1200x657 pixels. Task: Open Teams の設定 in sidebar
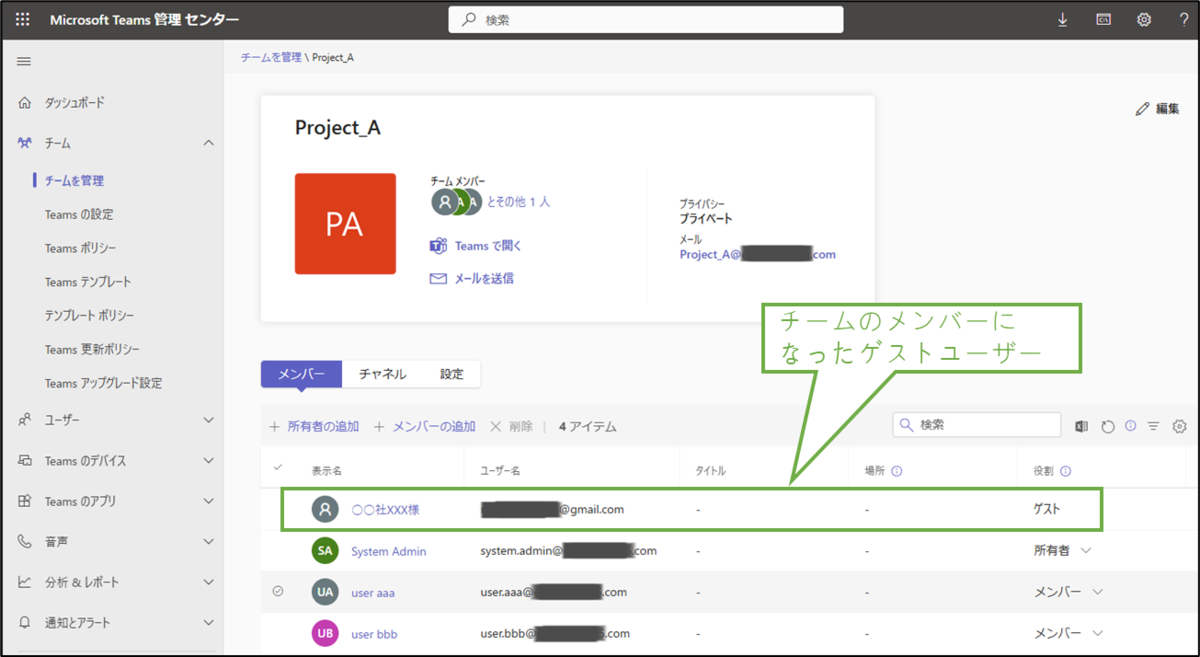coord(79,215)
